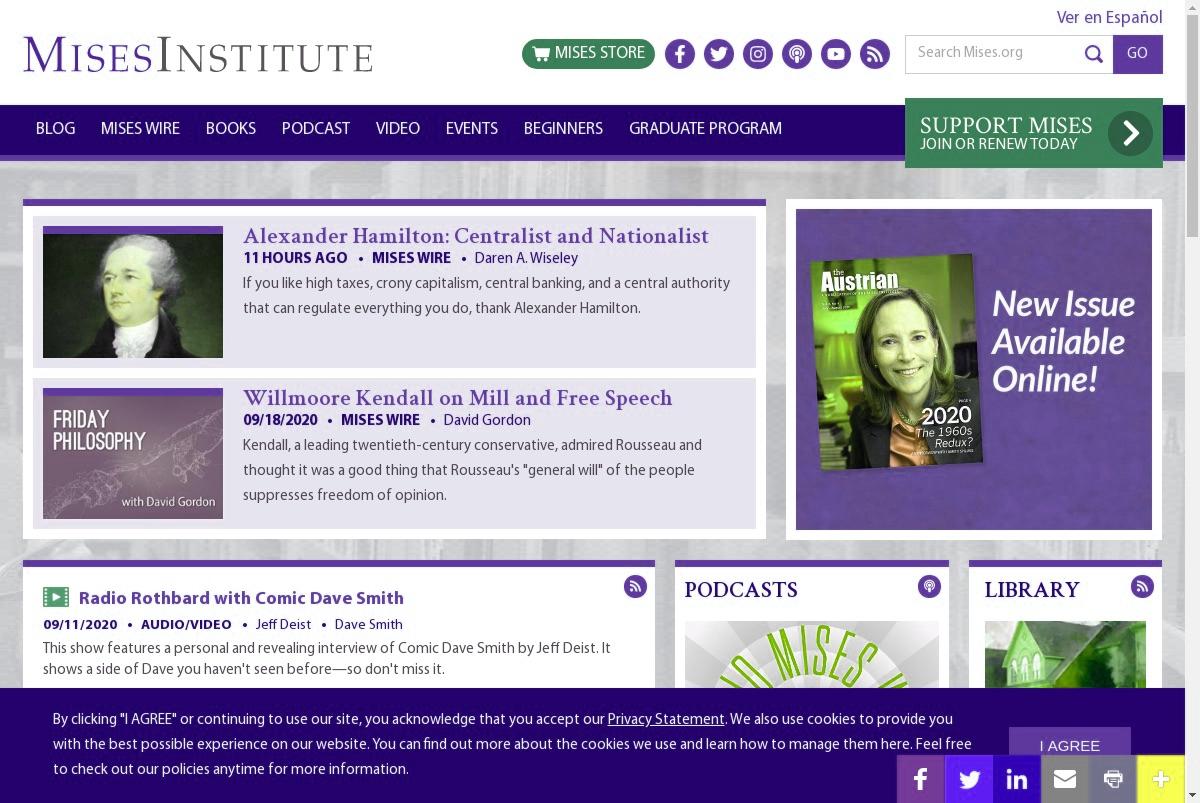Click author Daren A. Wiseley
The width and height of the screenshot is (1200, 803).
[526, 258]
